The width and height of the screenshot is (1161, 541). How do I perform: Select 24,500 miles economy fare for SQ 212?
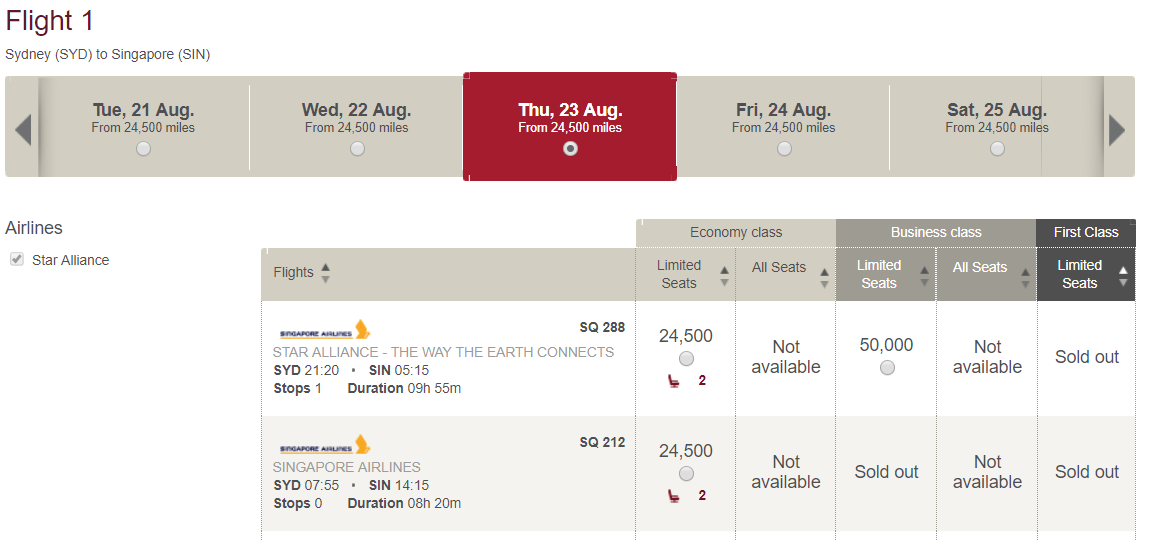click(x=686, y=474)
